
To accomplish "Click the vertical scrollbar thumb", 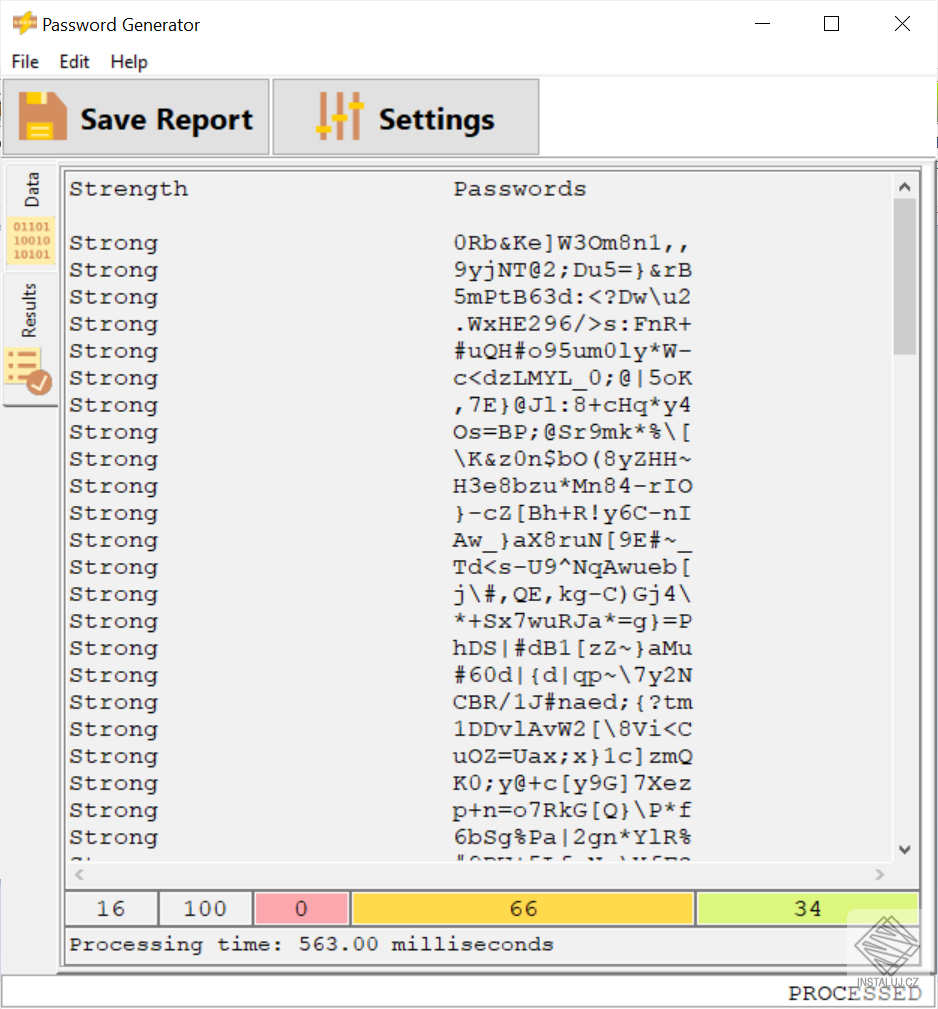I will click(905, 277).
